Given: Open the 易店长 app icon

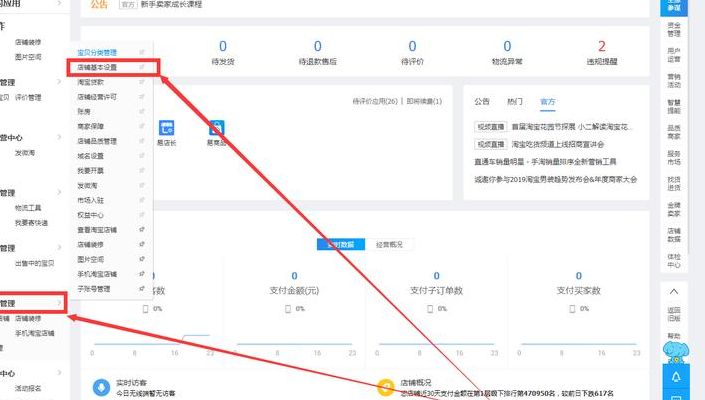Looking at the screenshot, I should pos(166,128).
